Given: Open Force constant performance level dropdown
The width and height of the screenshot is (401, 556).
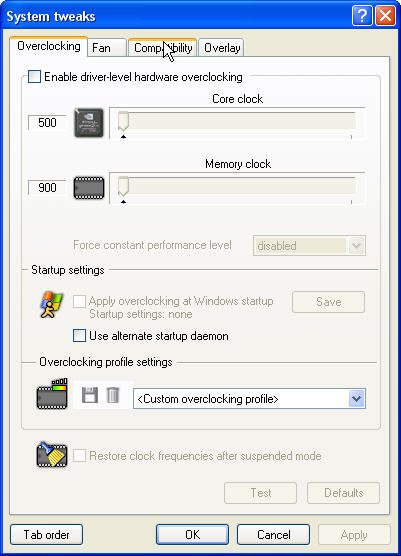Looking at the screenshot, I should click(x=357, y=245).
